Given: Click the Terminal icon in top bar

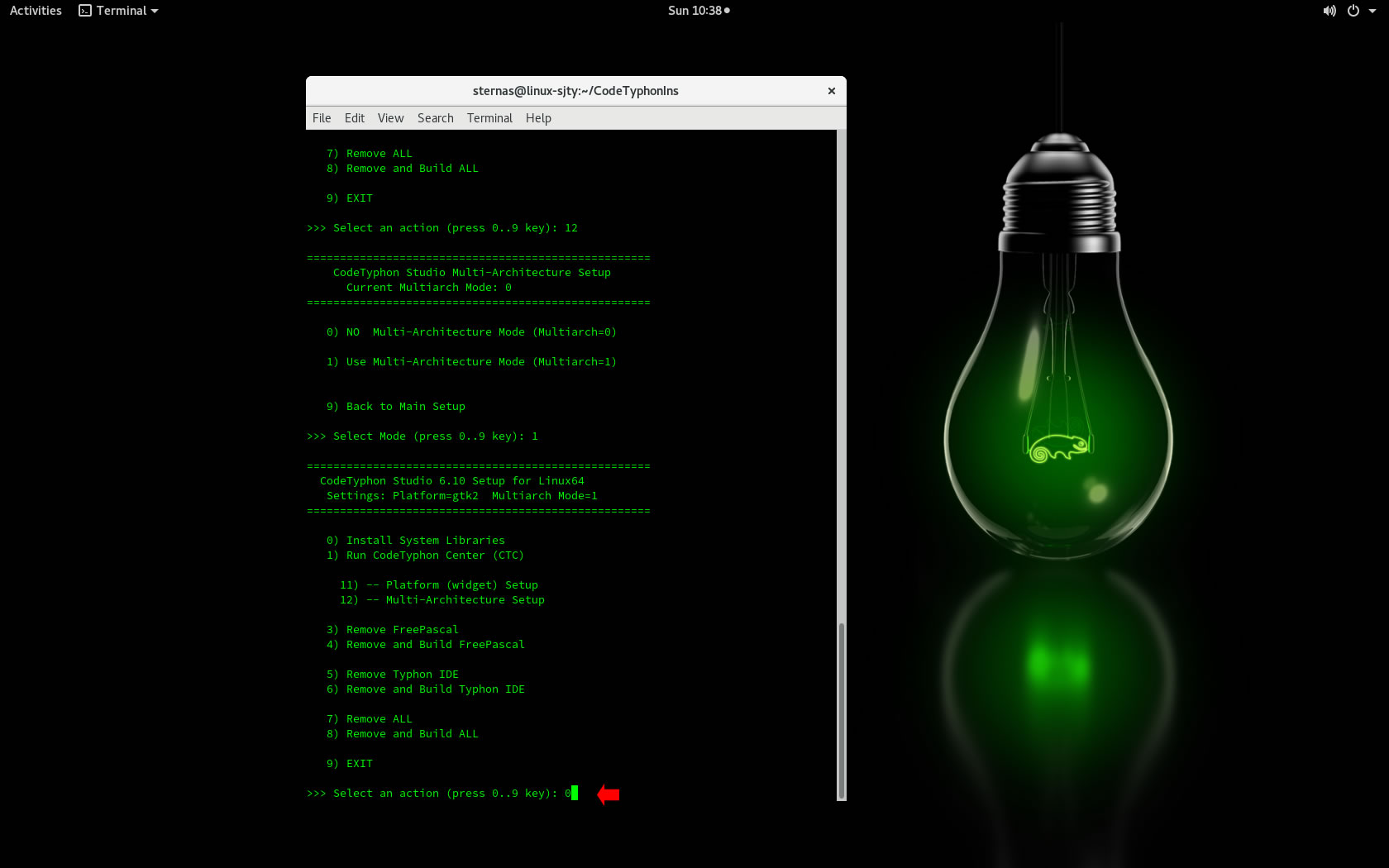Looking at the screenshot, I should (85, 11).
